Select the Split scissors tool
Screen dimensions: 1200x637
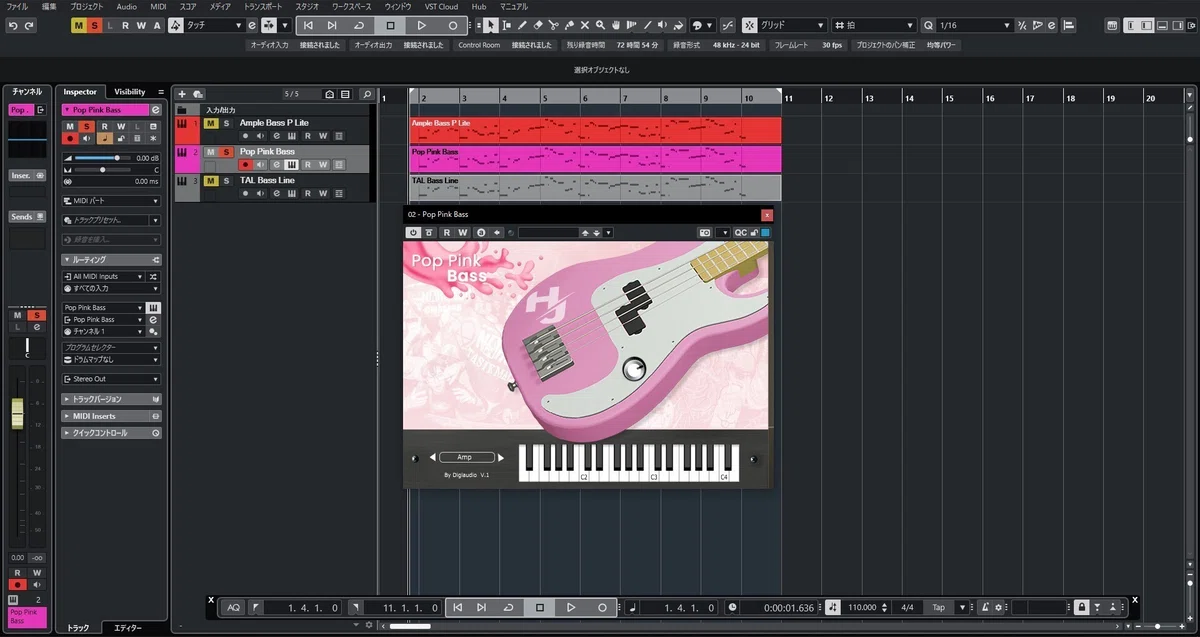click(x=553, y=25)
